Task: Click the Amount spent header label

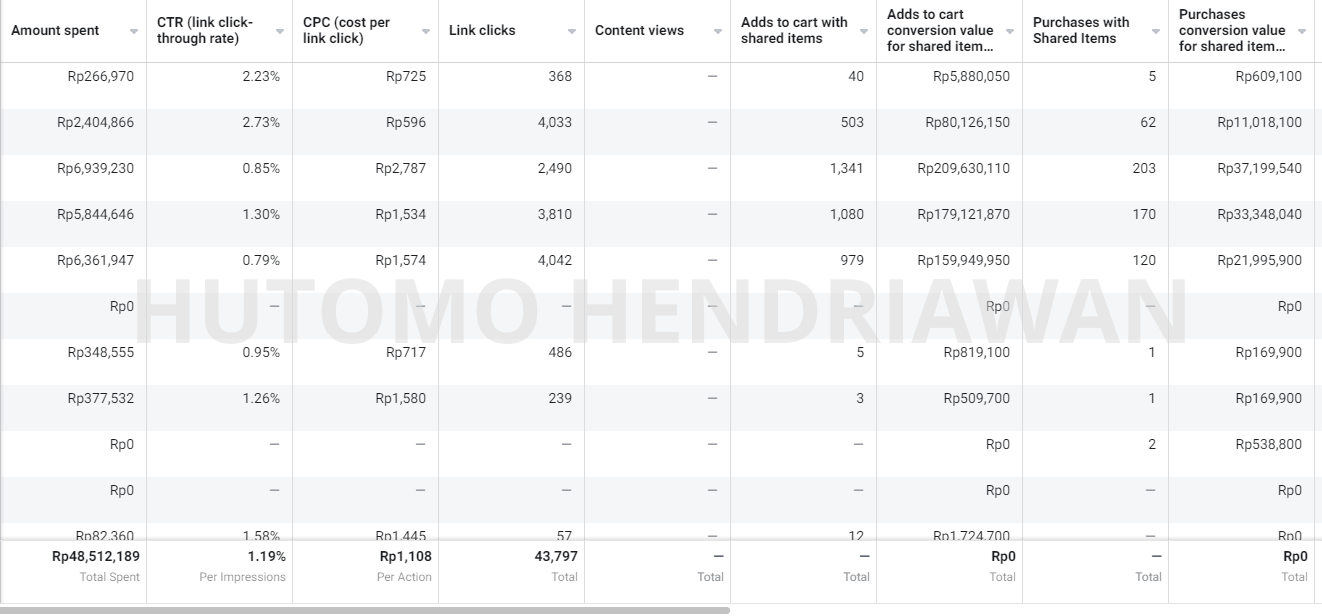Action: [x=55, y=31]
